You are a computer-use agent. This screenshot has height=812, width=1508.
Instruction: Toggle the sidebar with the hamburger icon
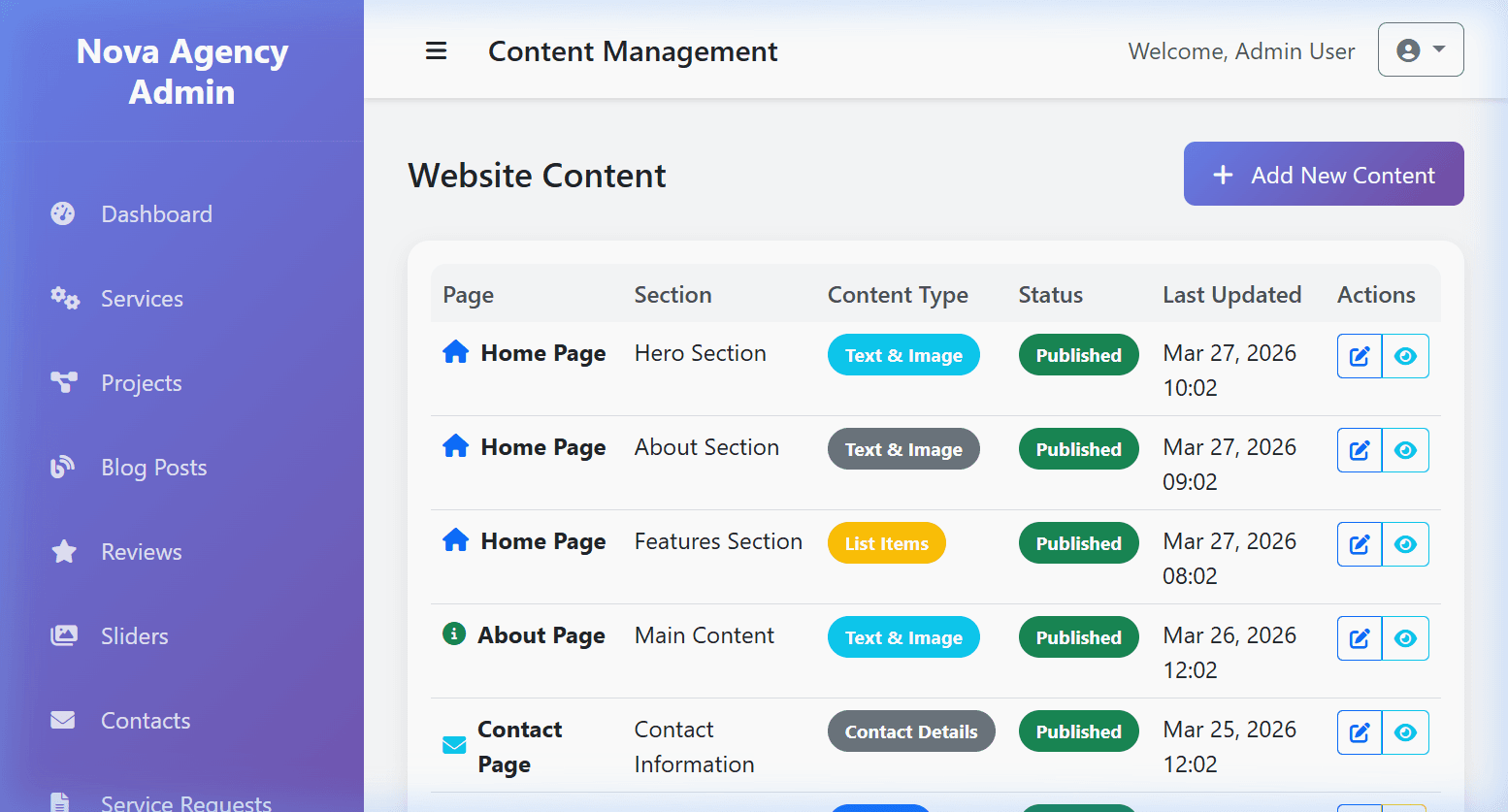coord(437,51)
